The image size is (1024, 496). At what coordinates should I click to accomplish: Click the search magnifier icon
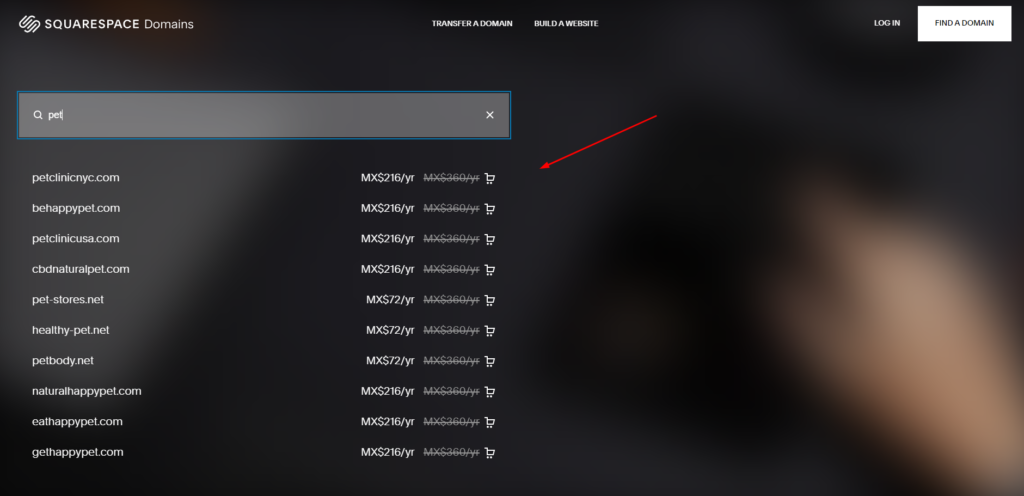pos(38,115)
